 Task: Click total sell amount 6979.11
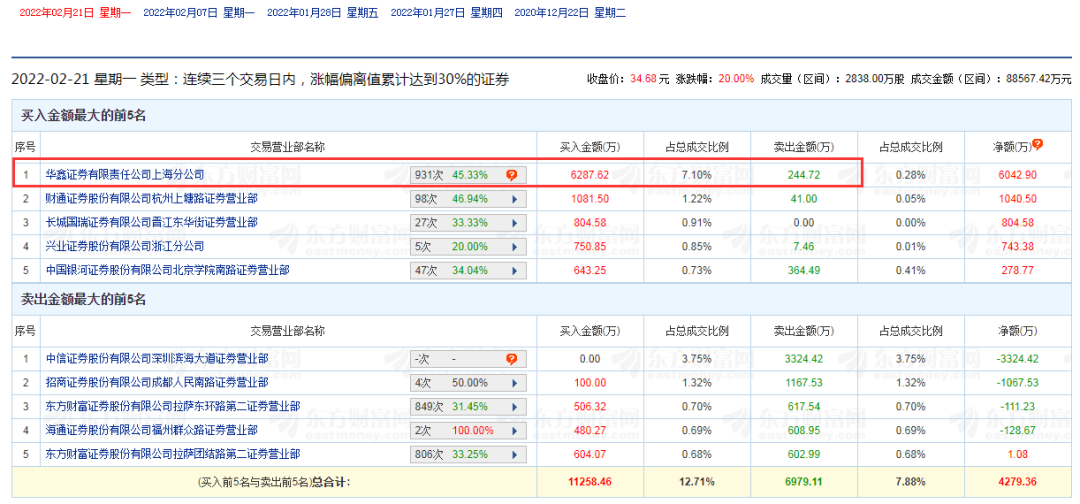(803, 481)
